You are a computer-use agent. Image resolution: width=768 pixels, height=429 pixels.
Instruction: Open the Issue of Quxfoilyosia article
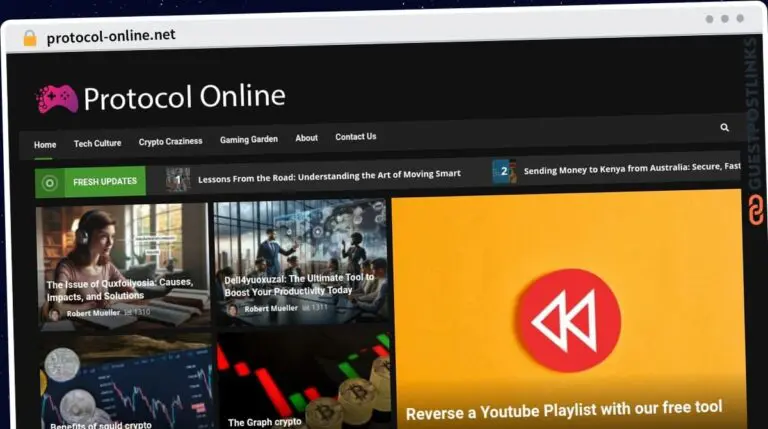120,289
